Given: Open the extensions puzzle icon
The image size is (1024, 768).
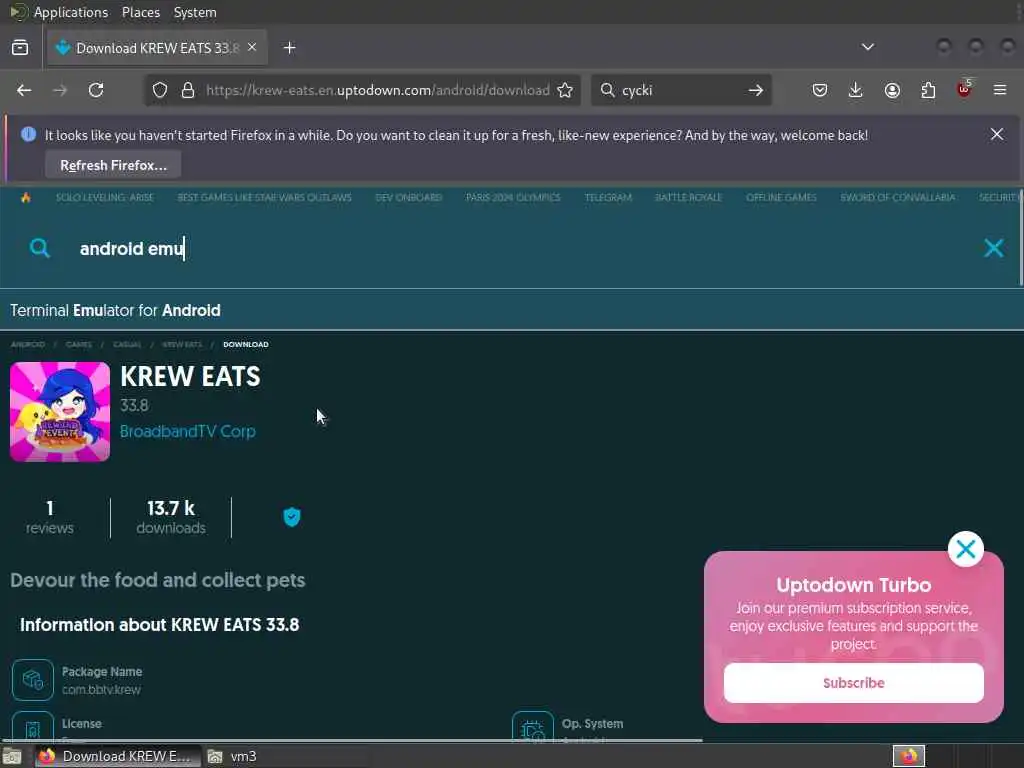Looking at the screenshot, I should pyautogui.click(x=928, y=90).
